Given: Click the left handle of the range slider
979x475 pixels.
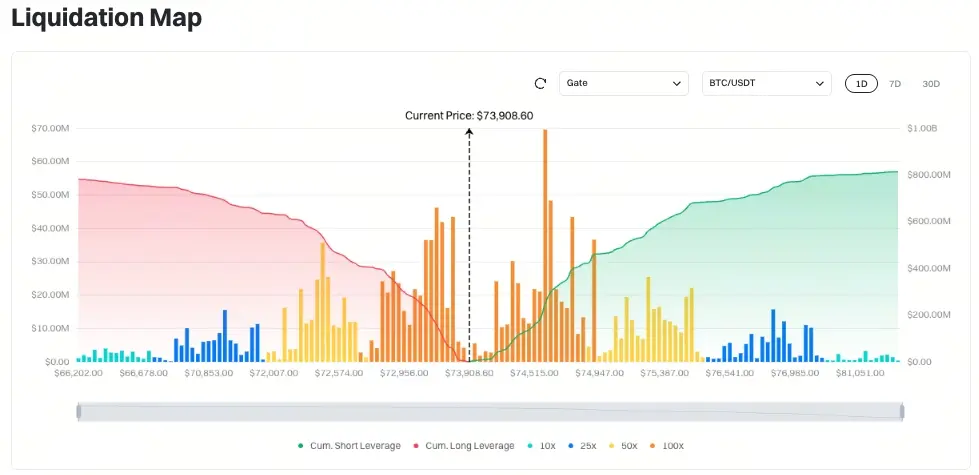Looking at the screenshot, I should (79, 411).
